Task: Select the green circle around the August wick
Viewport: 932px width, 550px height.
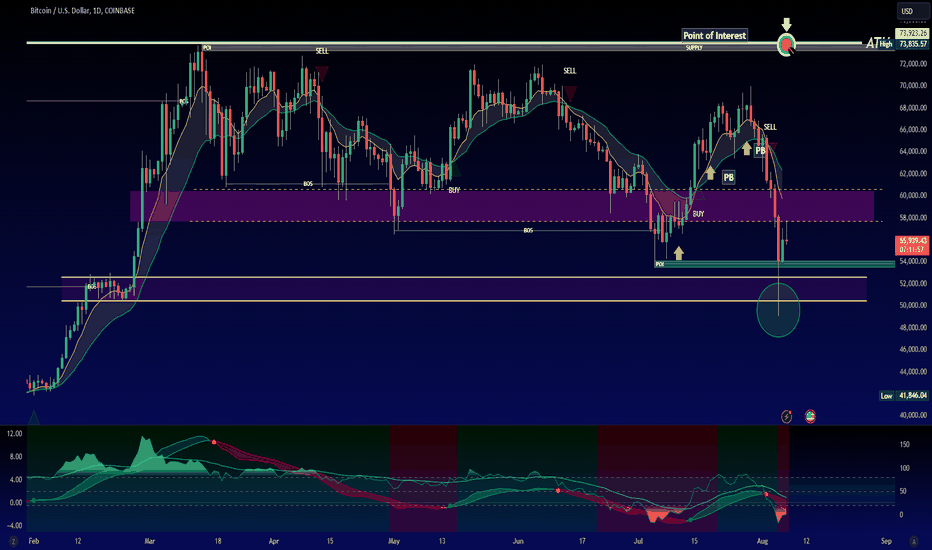Action: pos(778,310)
